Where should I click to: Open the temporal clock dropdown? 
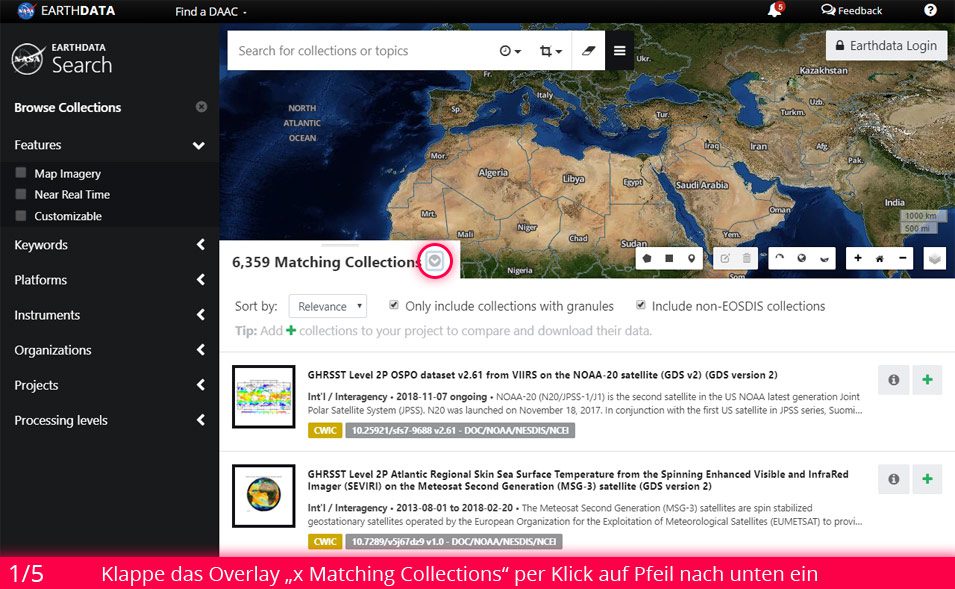pyautogui.click(x=510, y=51)
